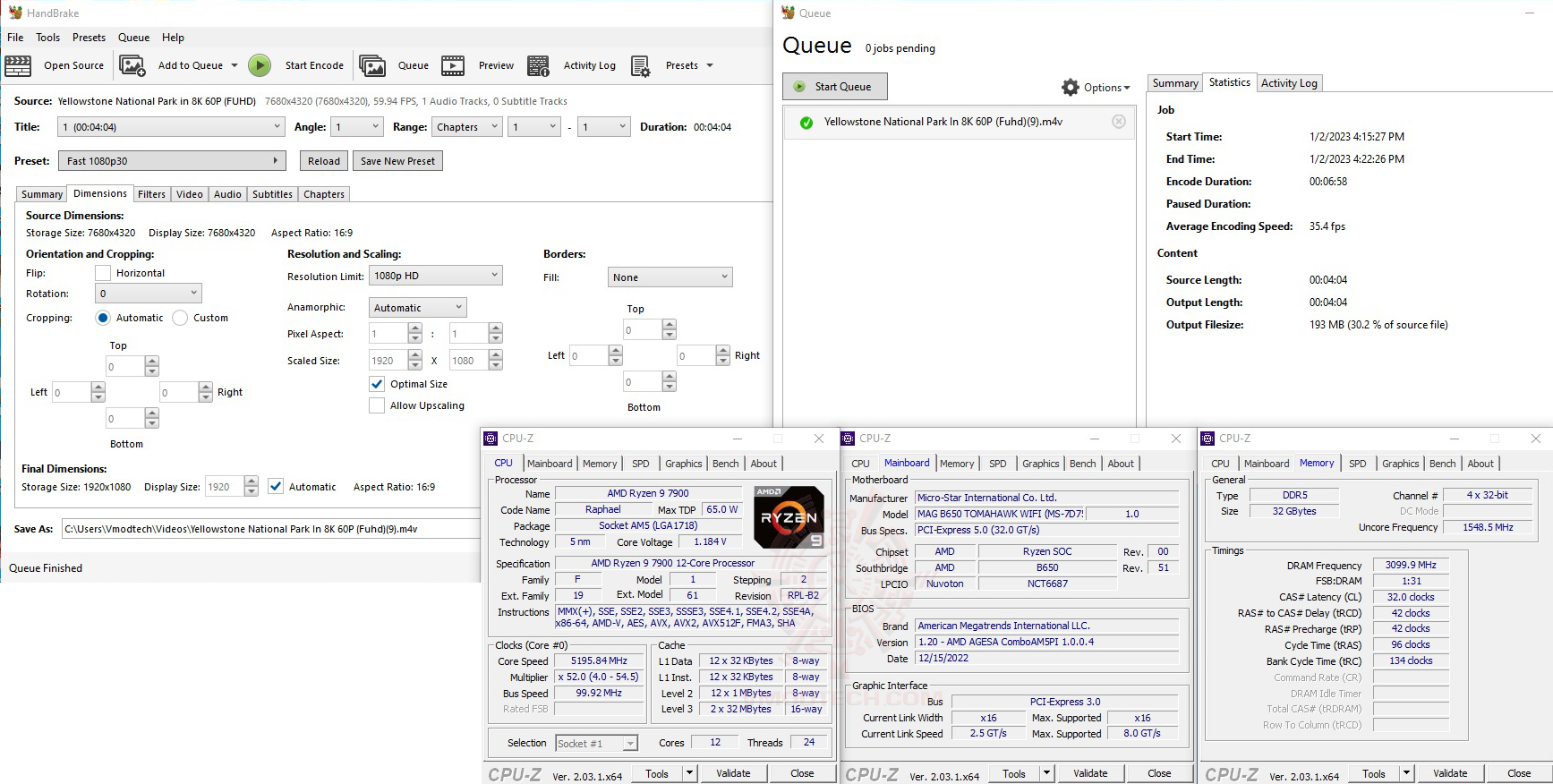Open the Queue menu in HandBrake menu bar

click(133, 38)
